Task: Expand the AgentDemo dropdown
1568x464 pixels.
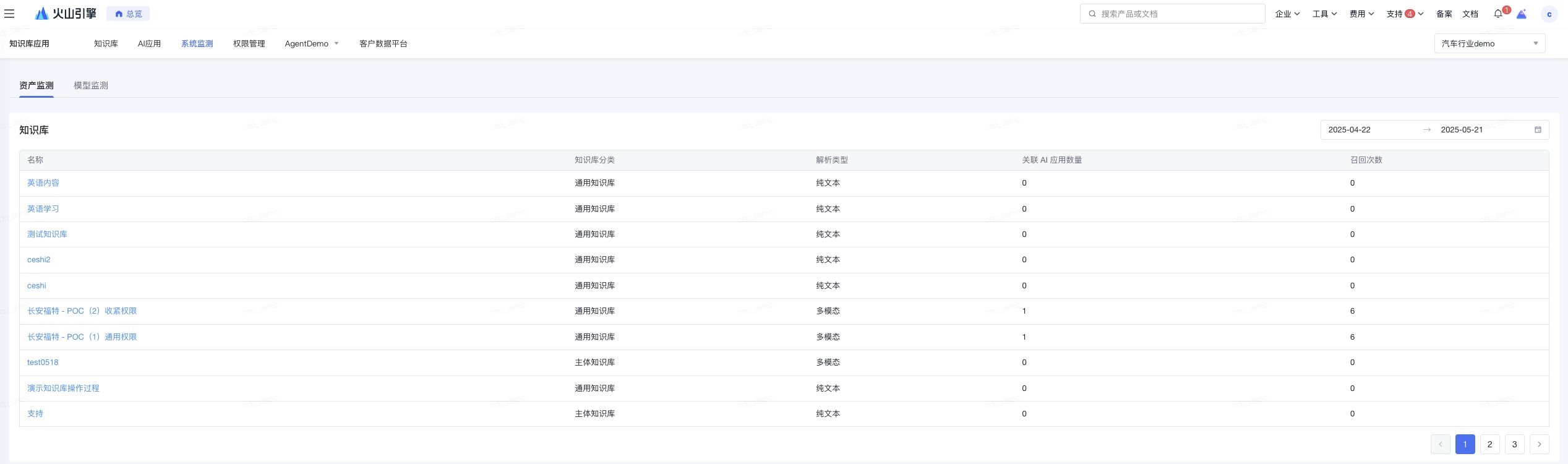Action: (312, 43)
